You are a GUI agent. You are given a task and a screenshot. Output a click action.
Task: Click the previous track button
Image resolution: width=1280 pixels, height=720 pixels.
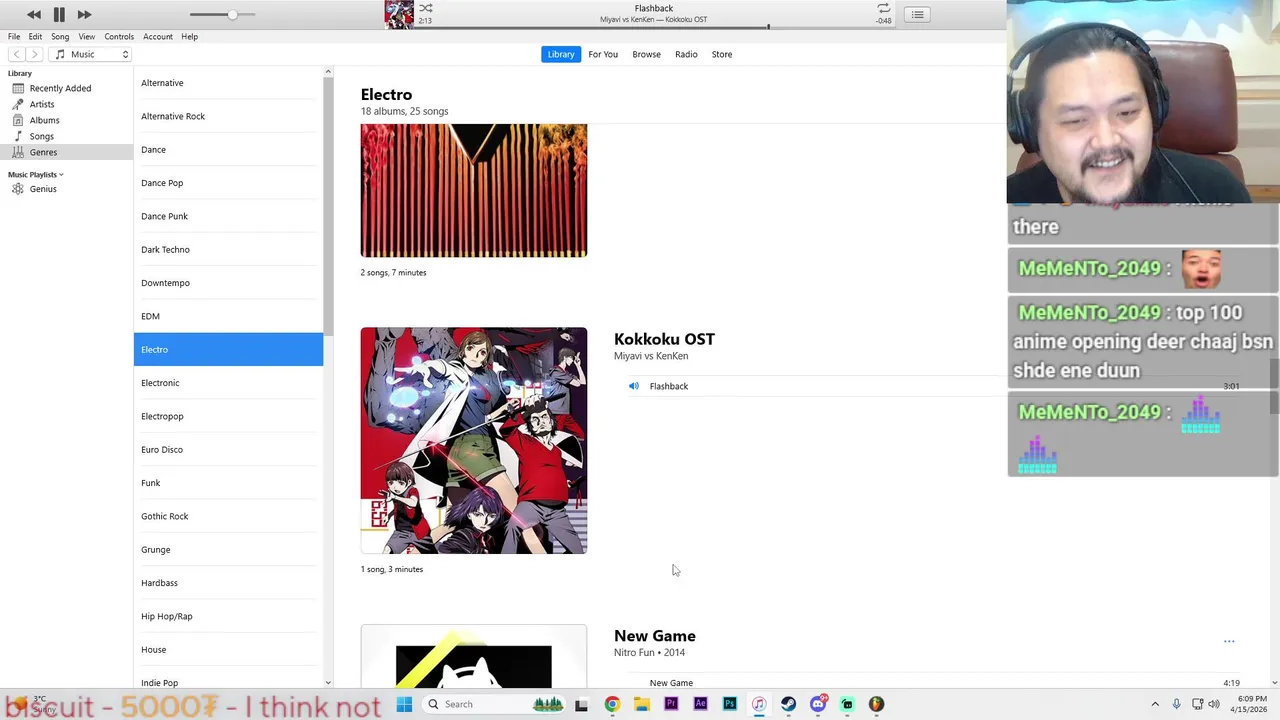[x=34, y=14]
